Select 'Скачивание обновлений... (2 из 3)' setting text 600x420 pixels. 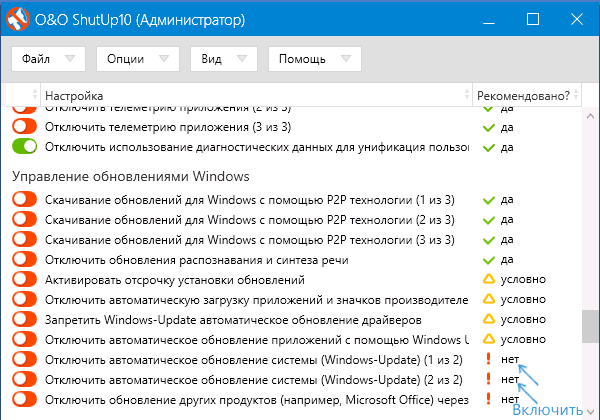tap(249, 220)
